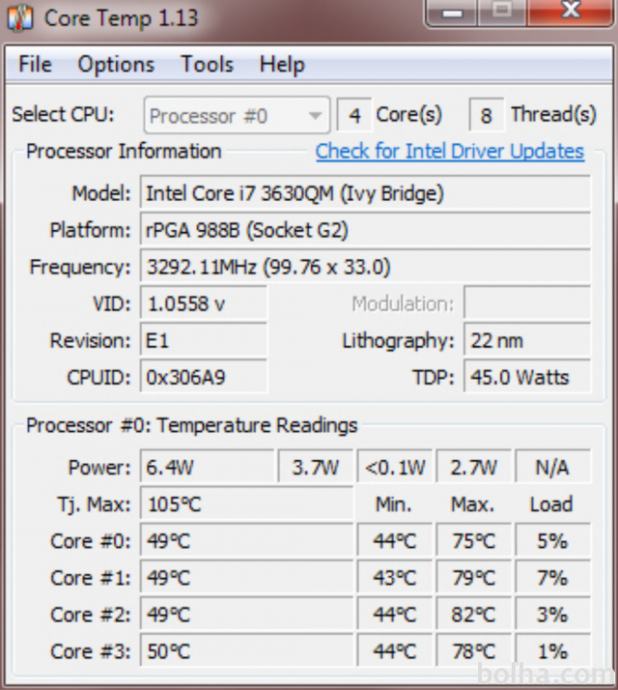Select the Frequency value field
The width and height of the screenshot is (618, 690).
click(364, 267)
